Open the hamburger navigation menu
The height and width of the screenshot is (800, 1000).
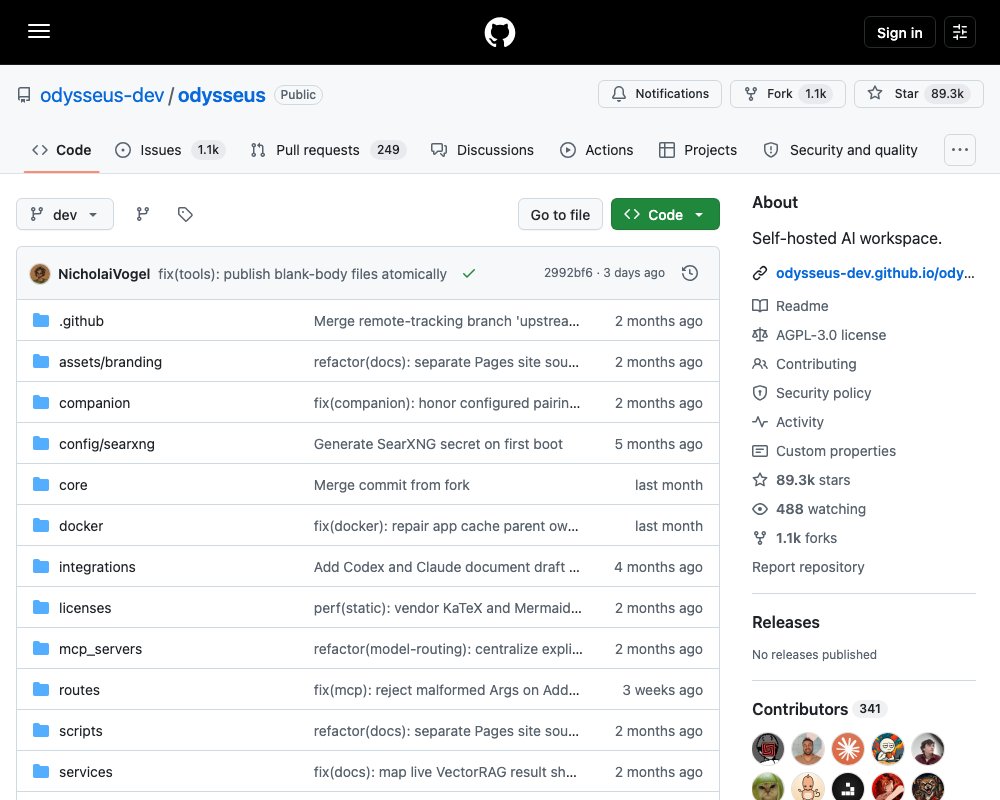click(x=39, y=31)
